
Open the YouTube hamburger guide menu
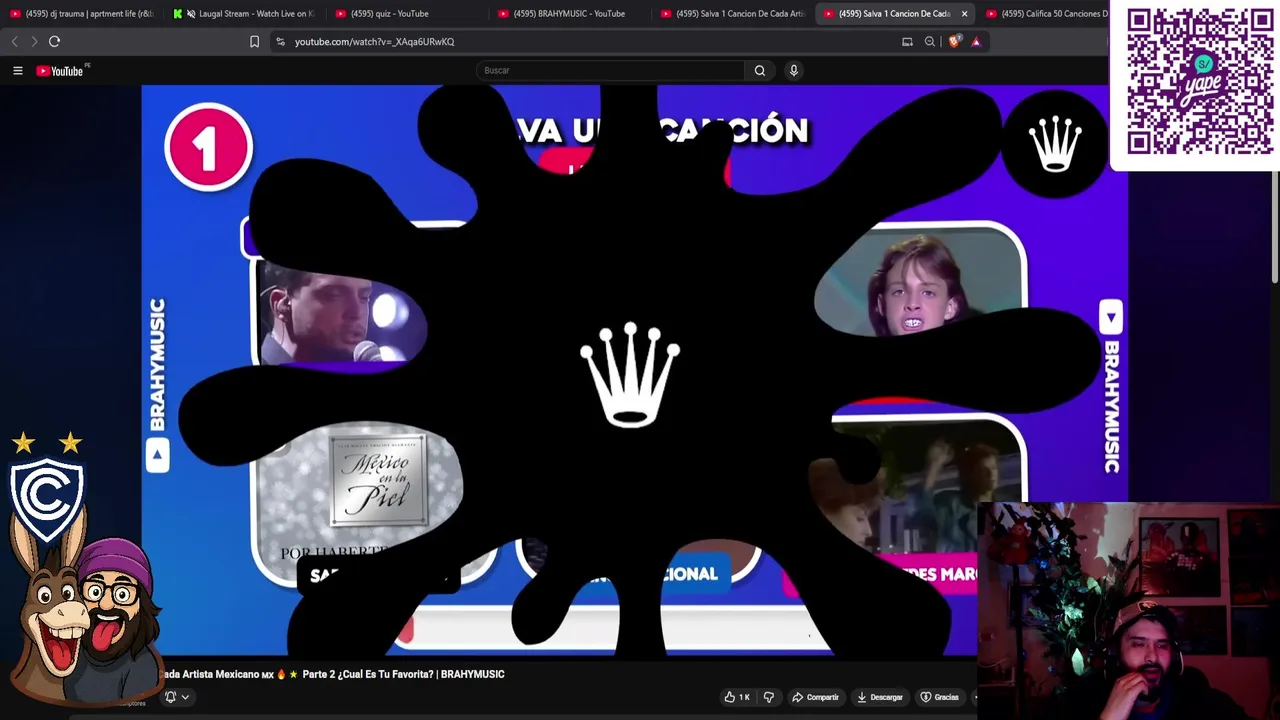click(18, 70)
